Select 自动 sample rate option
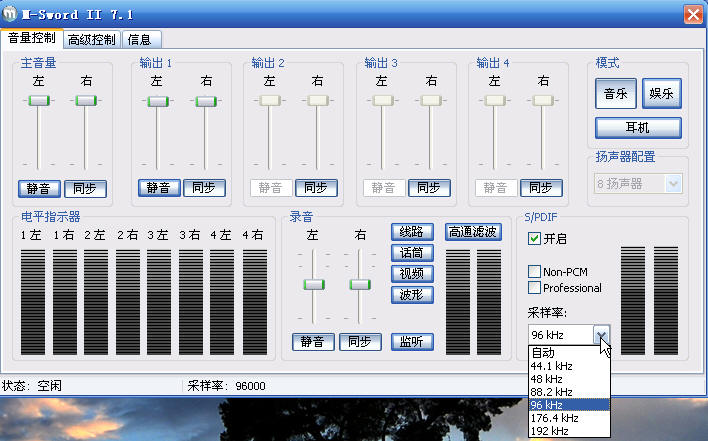 [569, 353]
